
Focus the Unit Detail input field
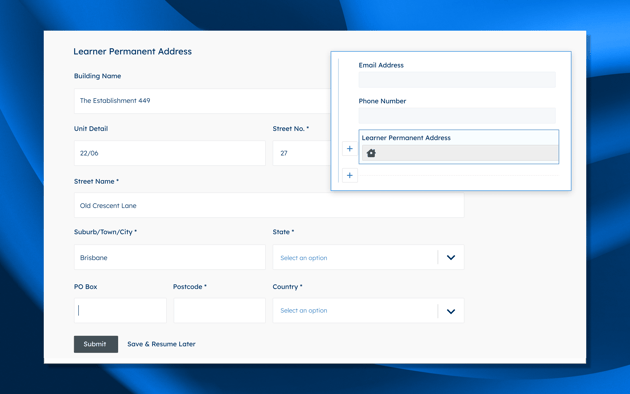170,153
